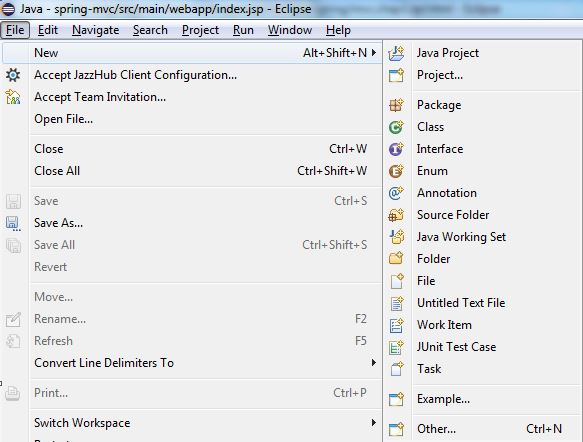The height and width of the screenshot is (442, 583).
Task: Click the Save As floppy disk icon
Action: click(x=13, y=223)
